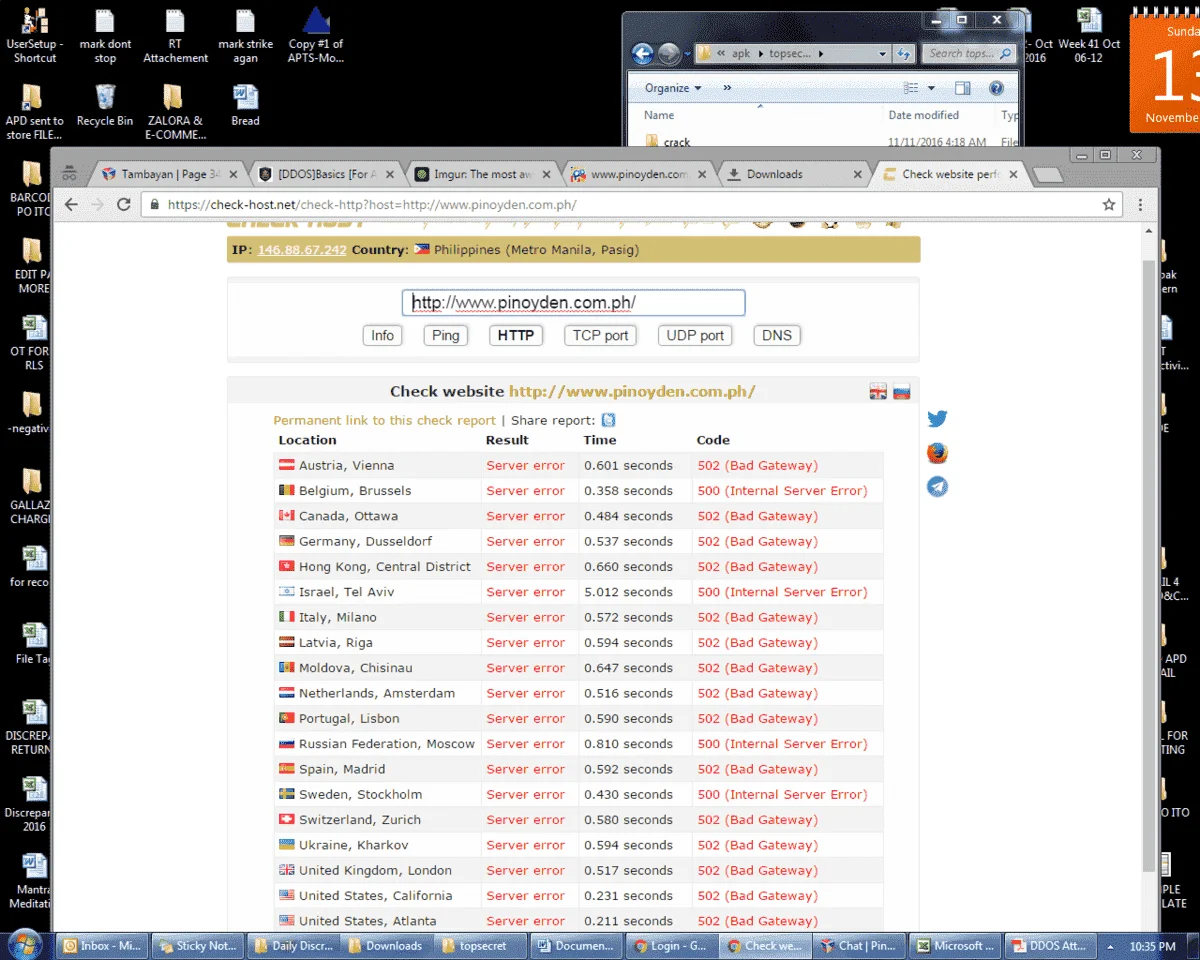Viewport: 1200px width, 960px height.
Task: Expand Explorer's change view dropdown arrow
Action: coord(931,88)
